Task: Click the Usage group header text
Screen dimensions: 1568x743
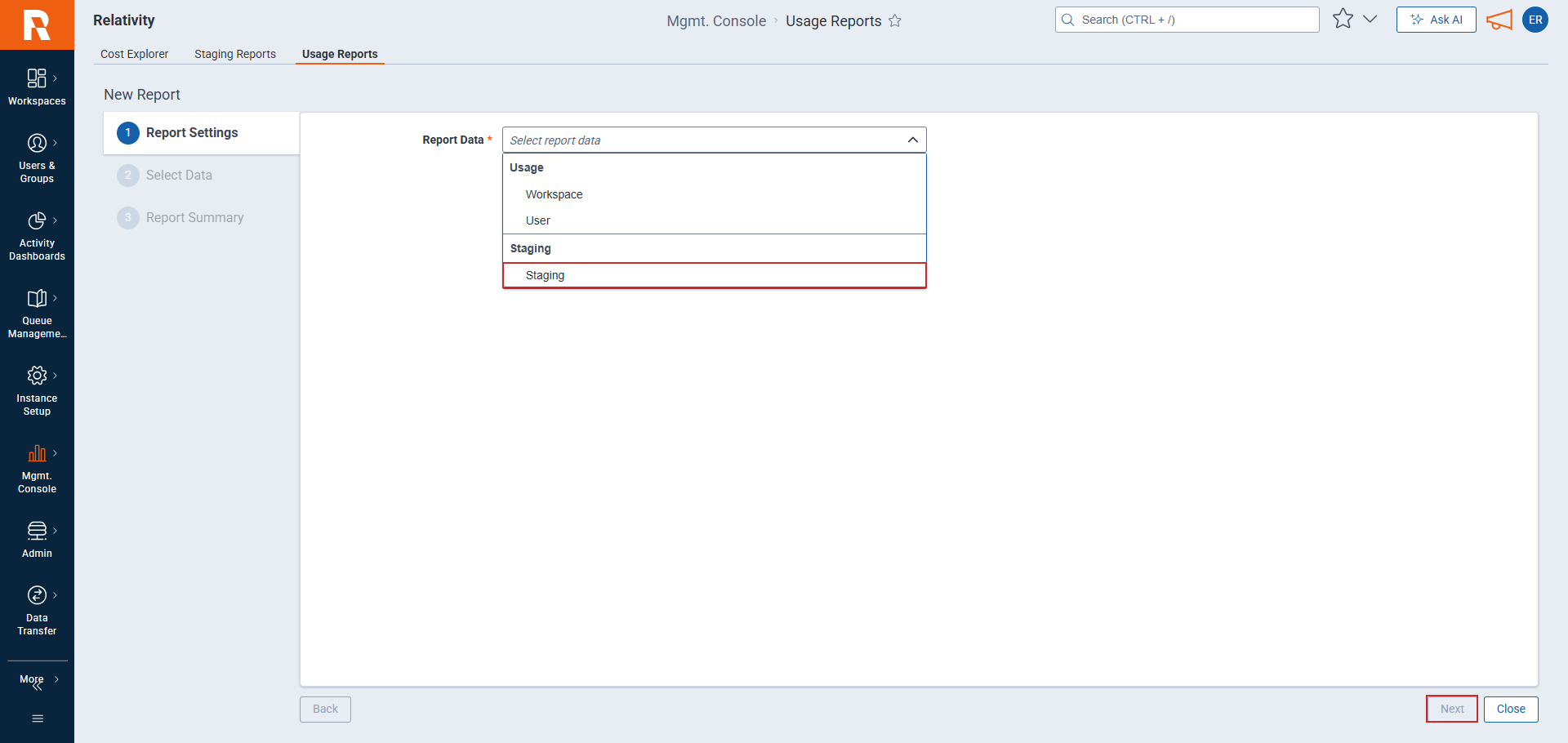Action: click(x=527, y=167)
